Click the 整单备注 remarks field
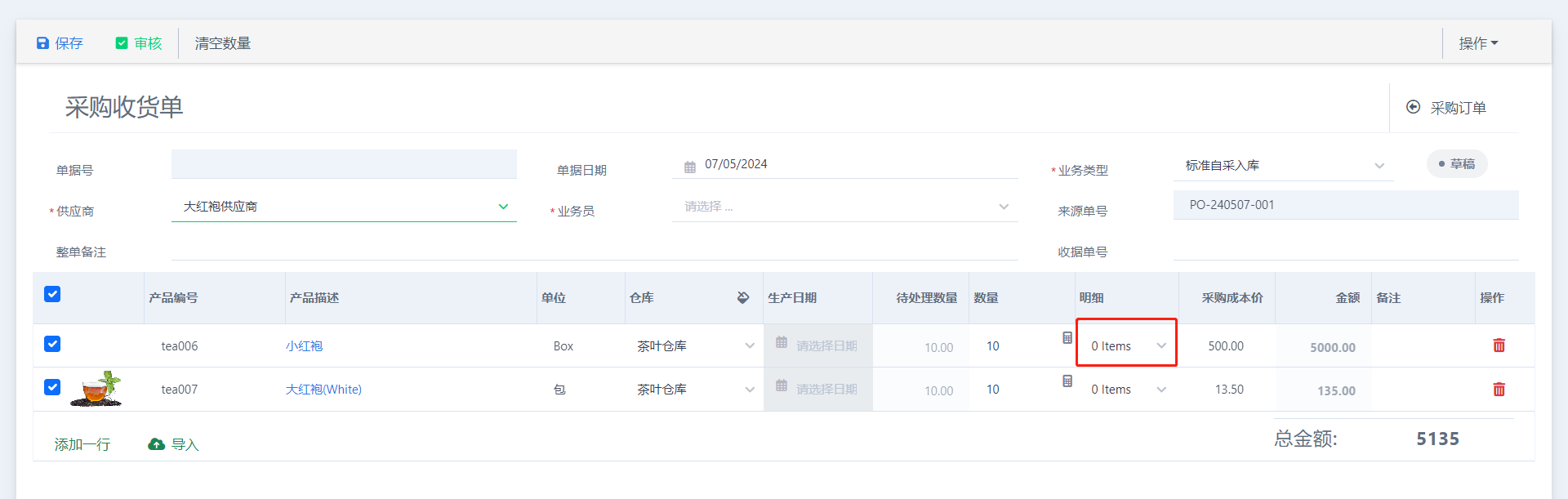The width and height of the screenshot is (1568, 499). tap(595, 248)
